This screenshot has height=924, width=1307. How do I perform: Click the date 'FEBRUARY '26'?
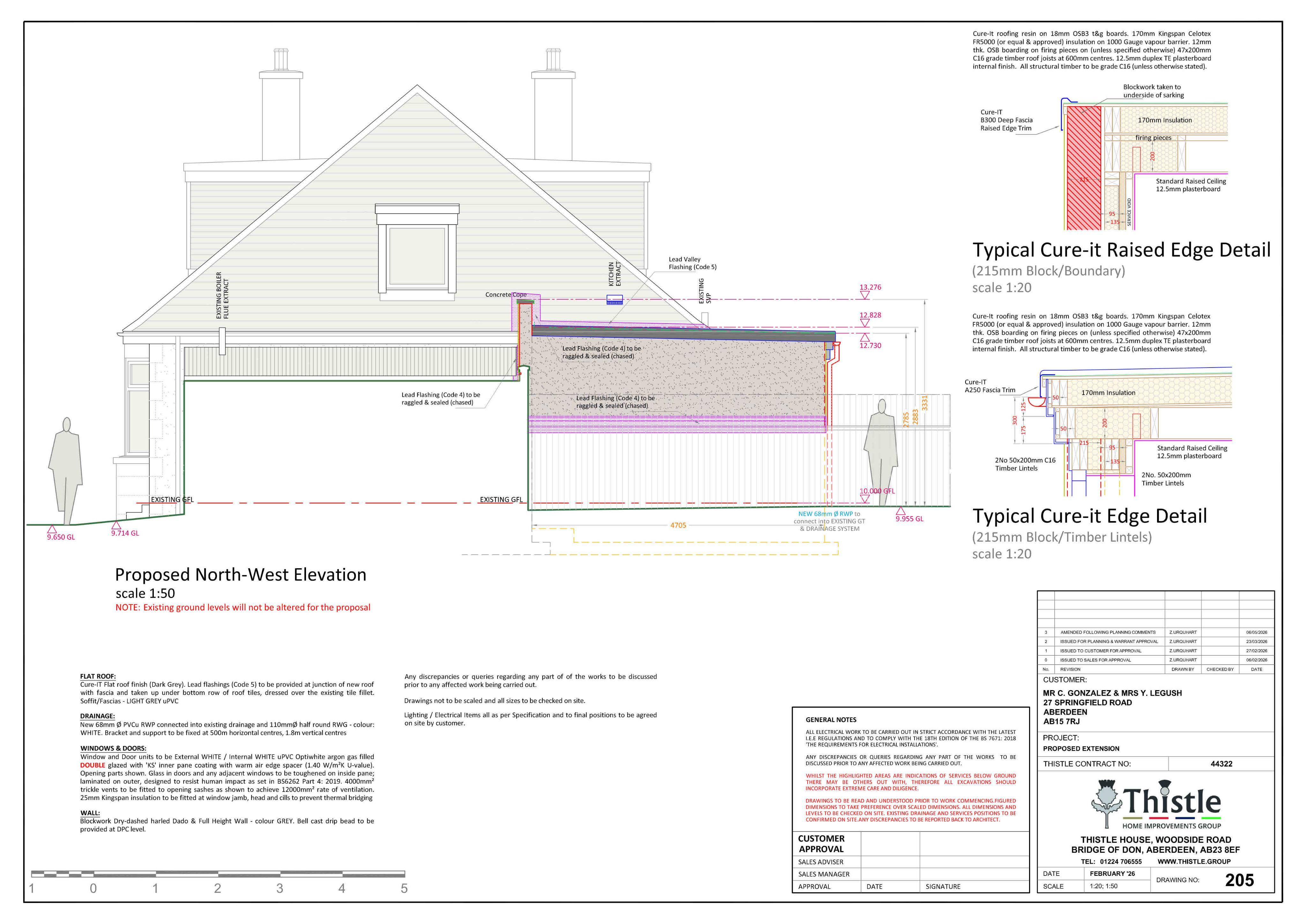[1112, 874]
